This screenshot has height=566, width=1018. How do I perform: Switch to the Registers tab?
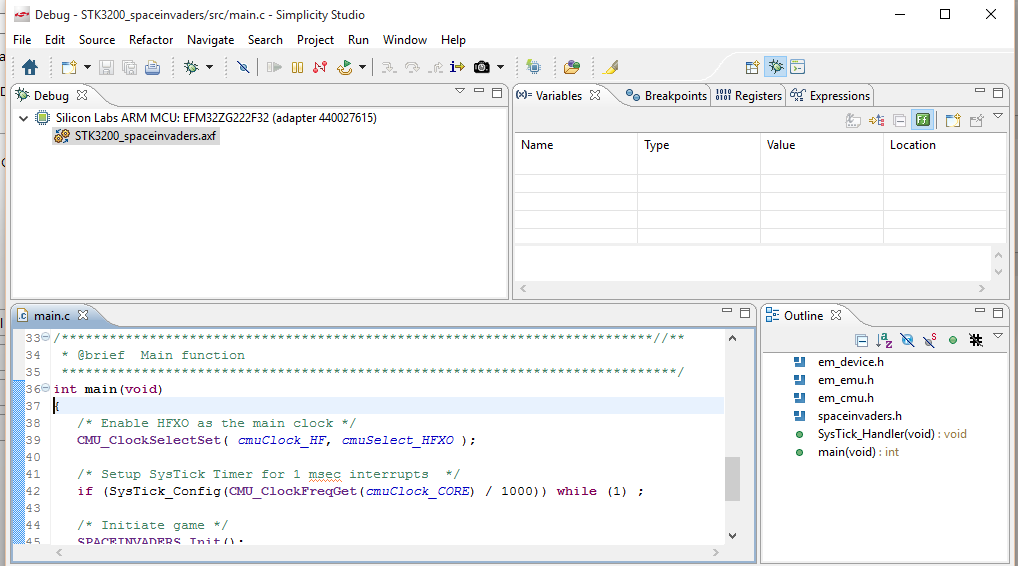(749, 95)
